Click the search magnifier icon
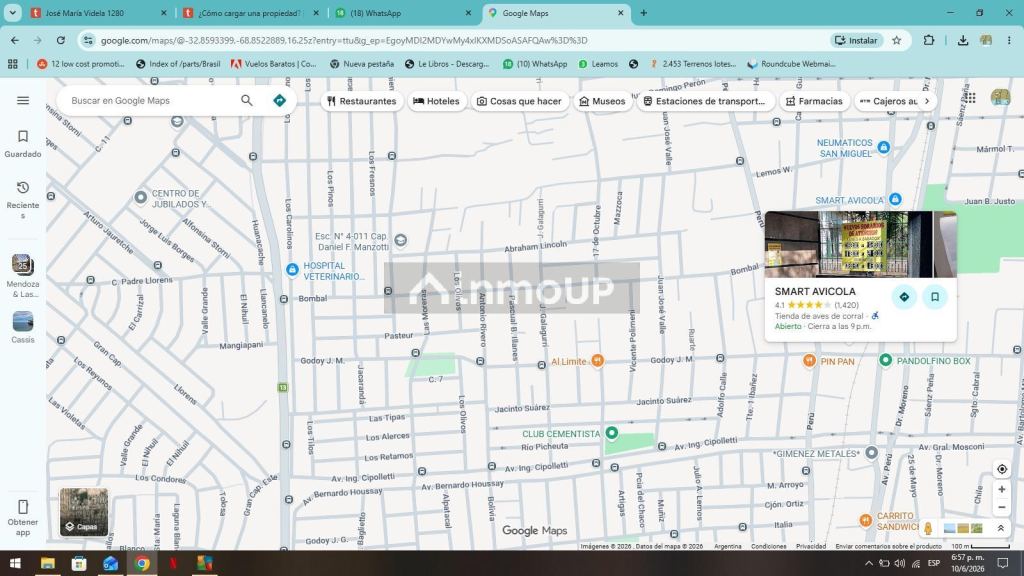The image size is (1024, 576). (x=246, y=101)
